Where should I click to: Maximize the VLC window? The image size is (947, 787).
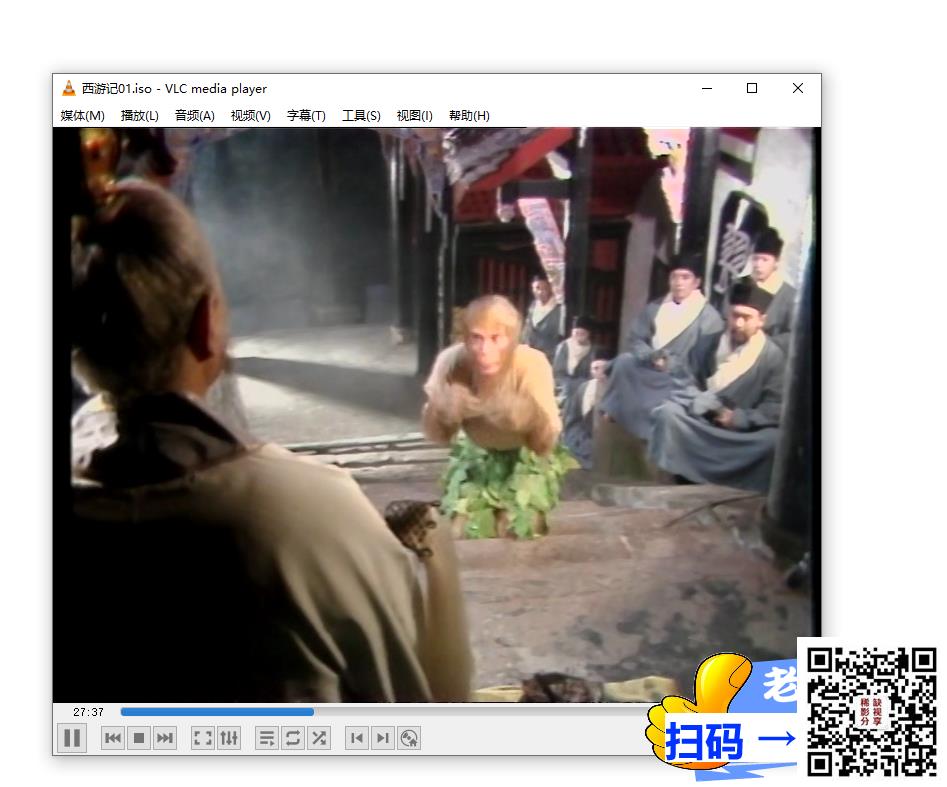[x=752, y=88]
